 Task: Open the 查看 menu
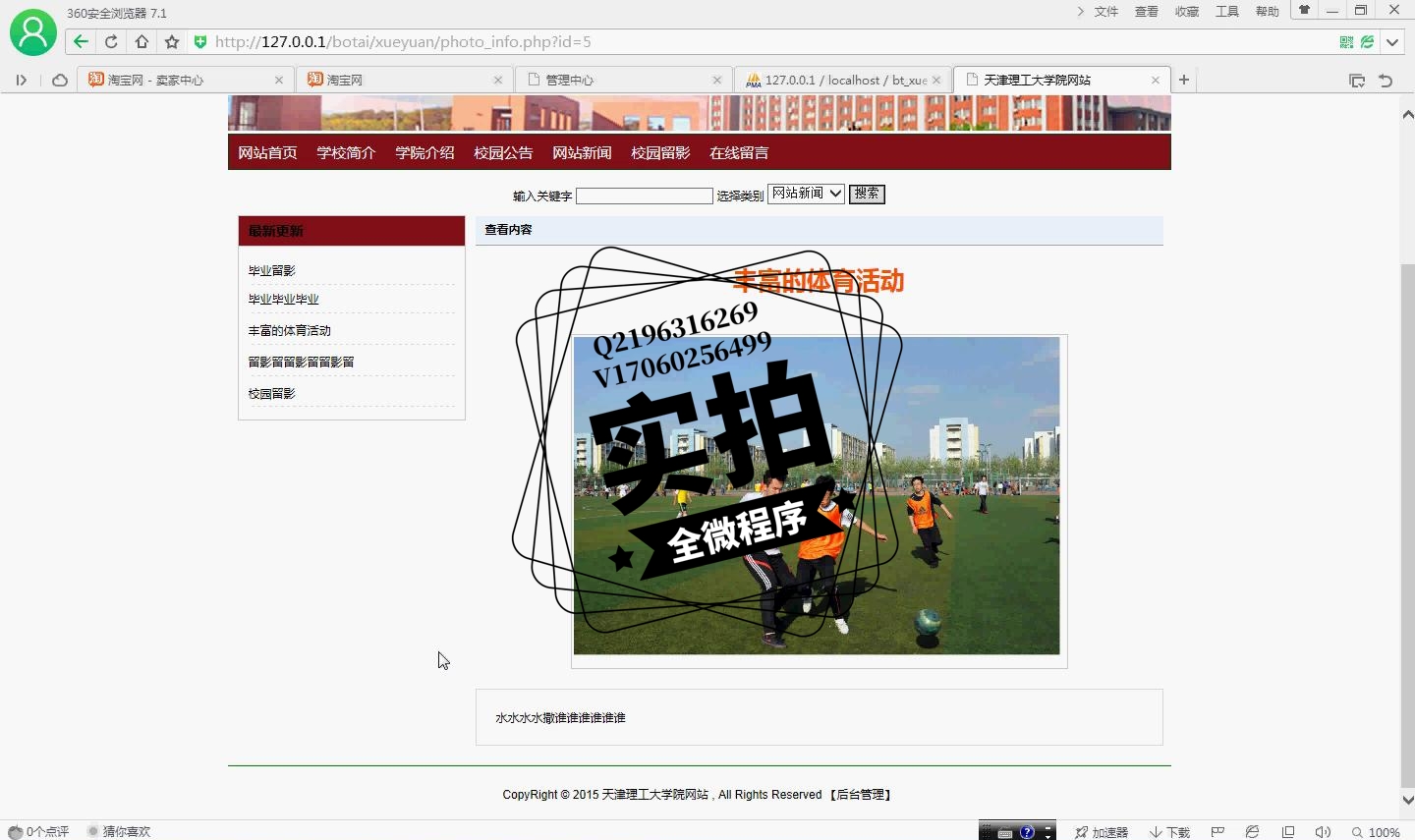(x=1147, y=12)
